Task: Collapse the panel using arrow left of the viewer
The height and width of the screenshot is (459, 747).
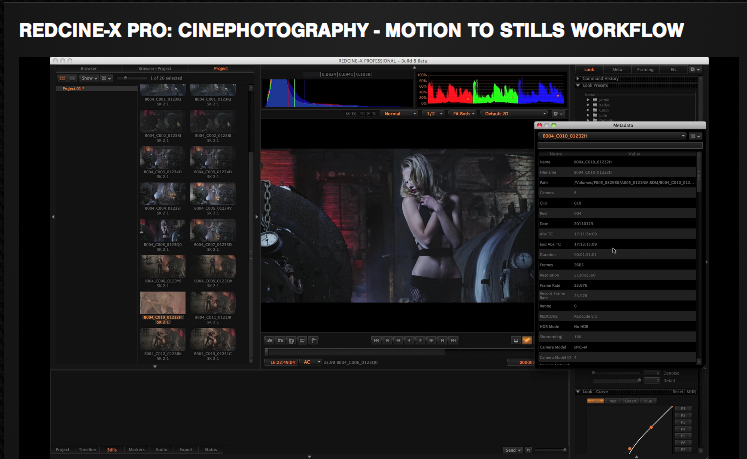Action: tap(257, 217)
